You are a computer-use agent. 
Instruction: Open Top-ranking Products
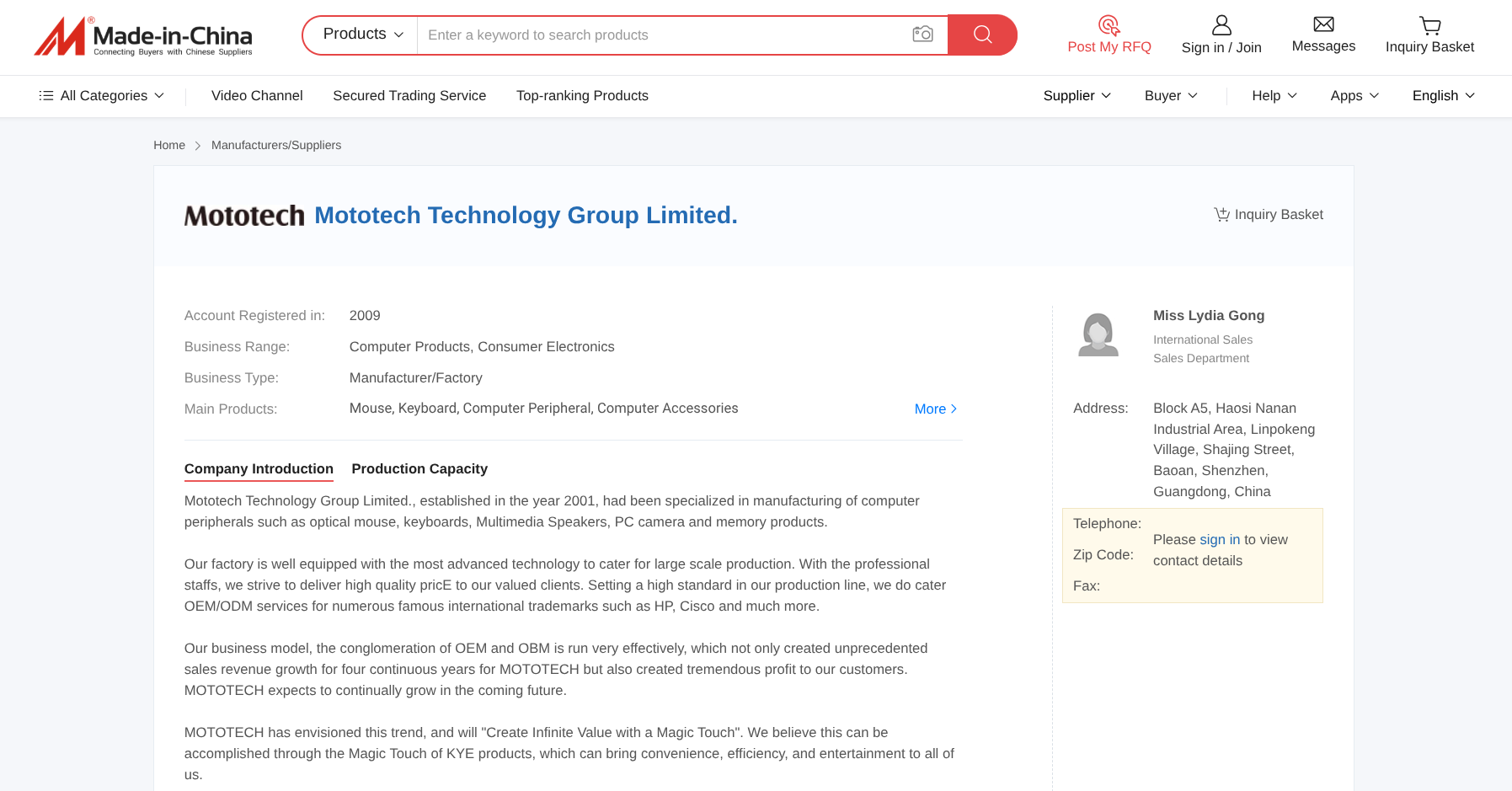click(582, 96)
